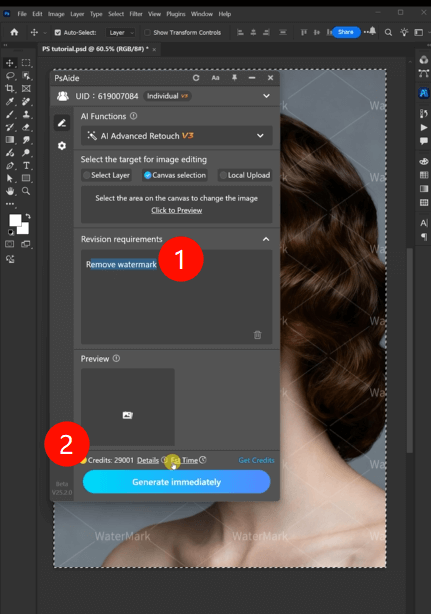Select the Gradient tool
Viewport: 431px width, 614px height.
pos(9,140)
